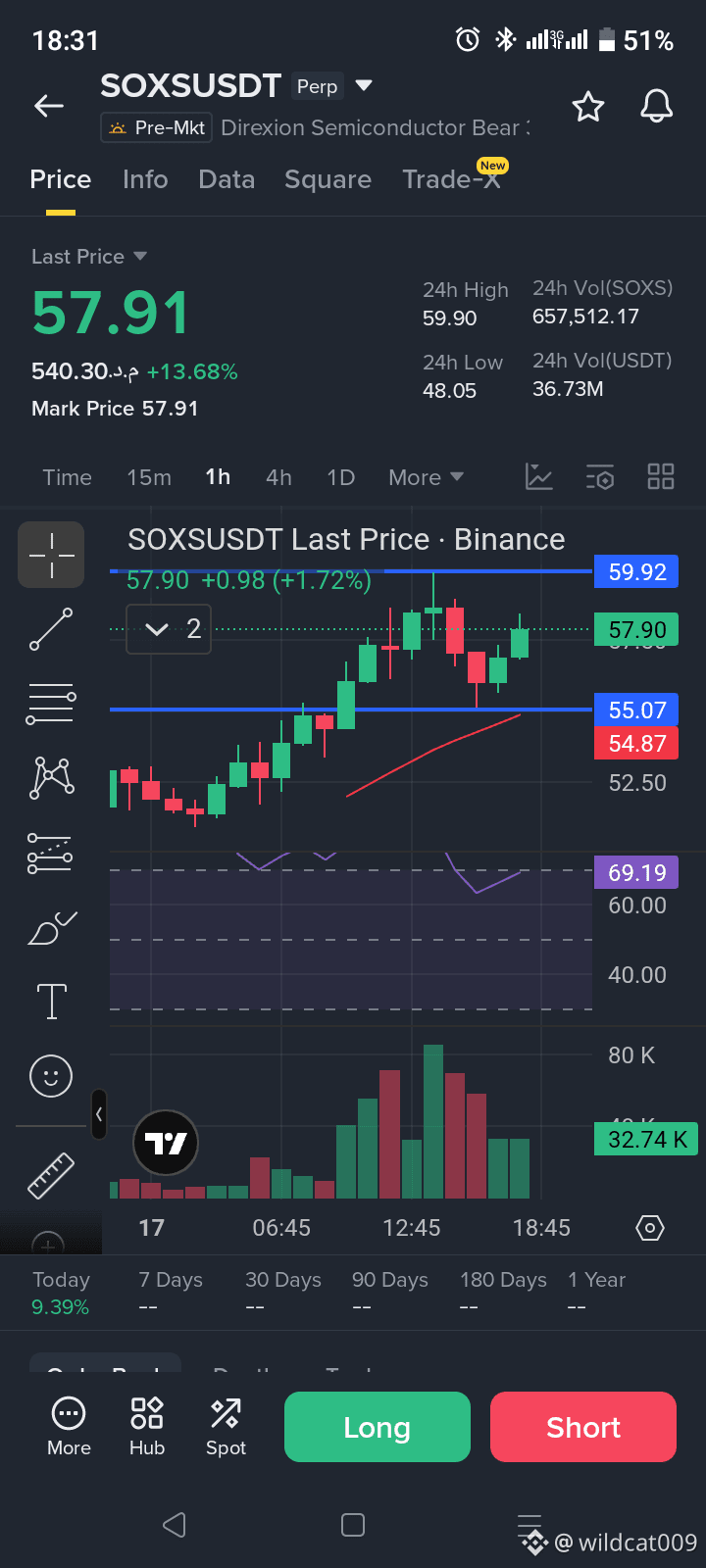Select the brush drawing tool

tap(51, 927)
